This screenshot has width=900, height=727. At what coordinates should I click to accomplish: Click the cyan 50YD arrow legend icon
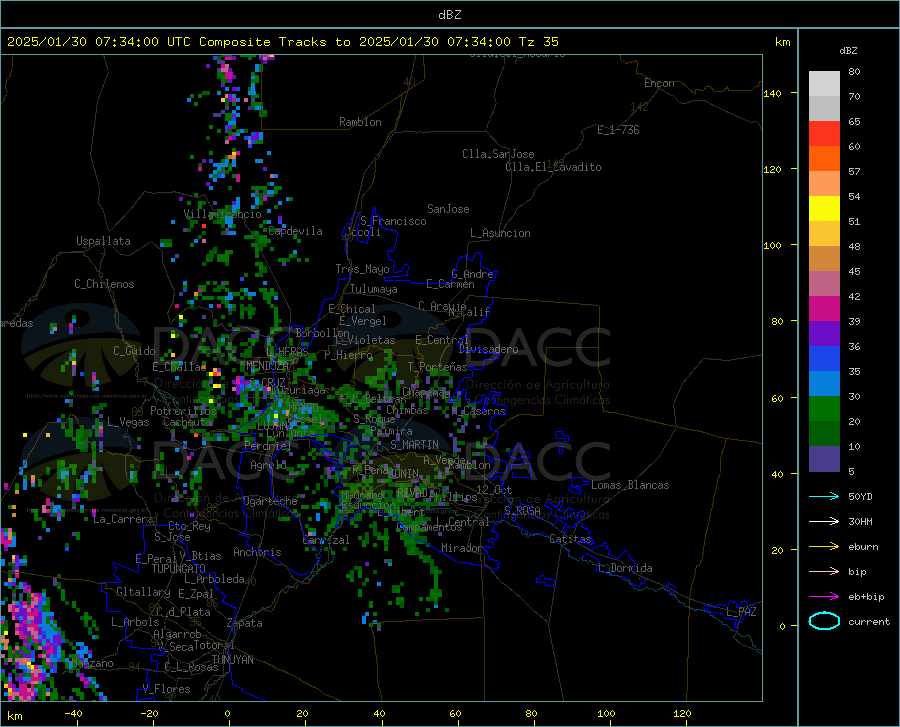(x=824, y=496)
